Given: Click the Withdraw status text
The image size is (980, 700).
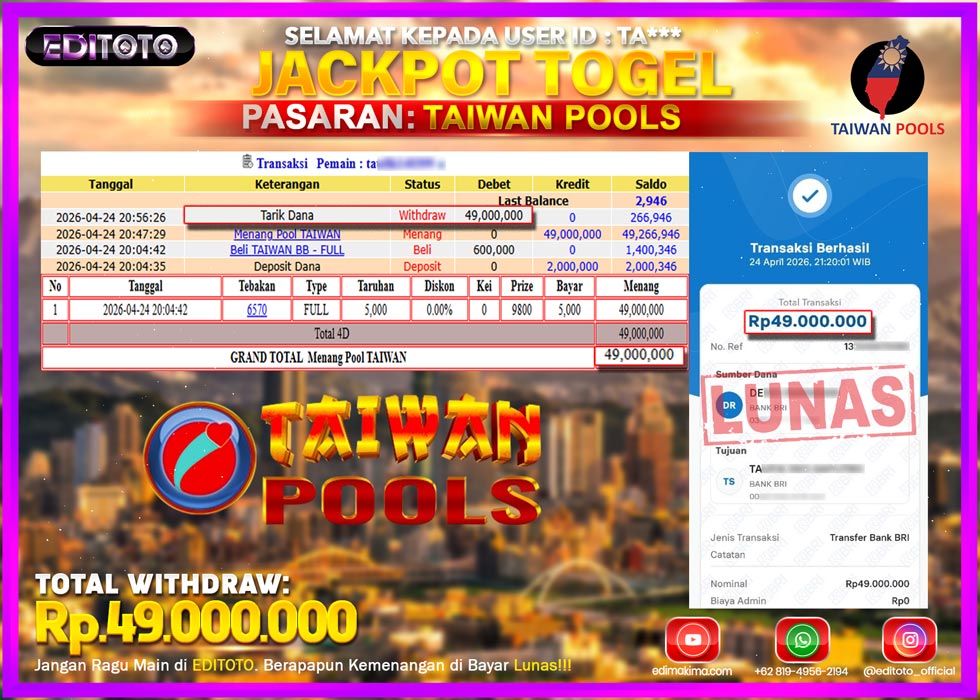Looking at the screenshot, I should (x=422, y=216).
